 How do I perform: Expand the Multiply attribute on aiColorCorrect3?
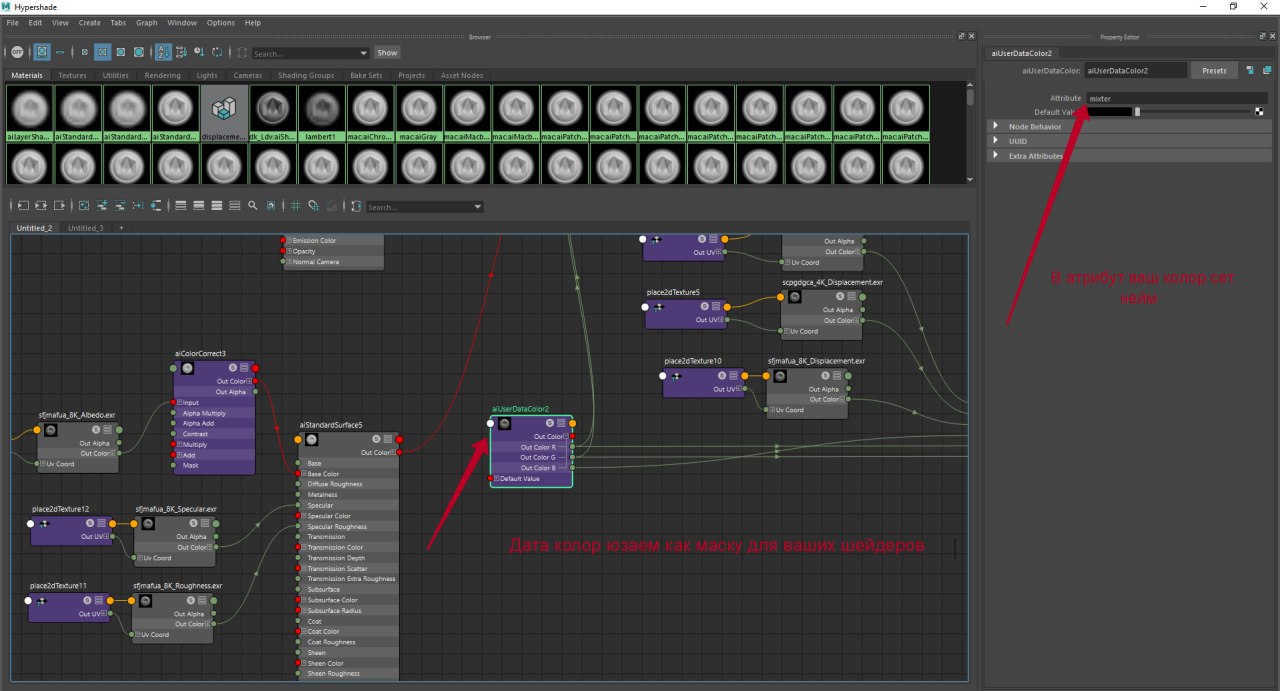tap(179, 444)
